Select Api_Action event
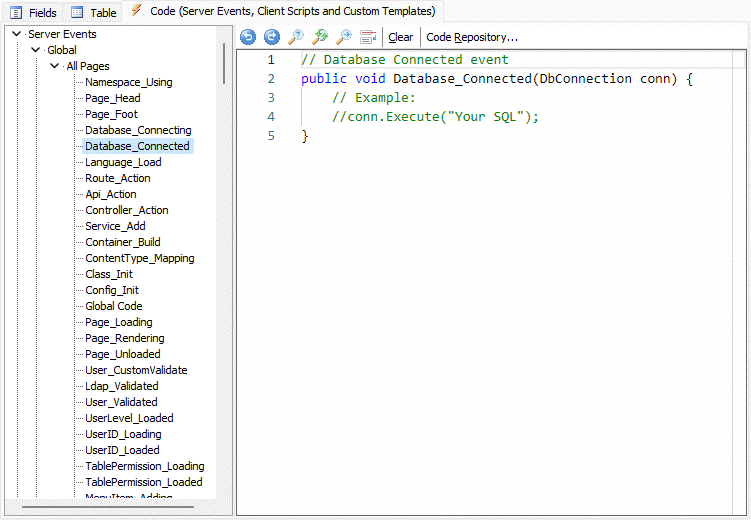 point(111,194)
